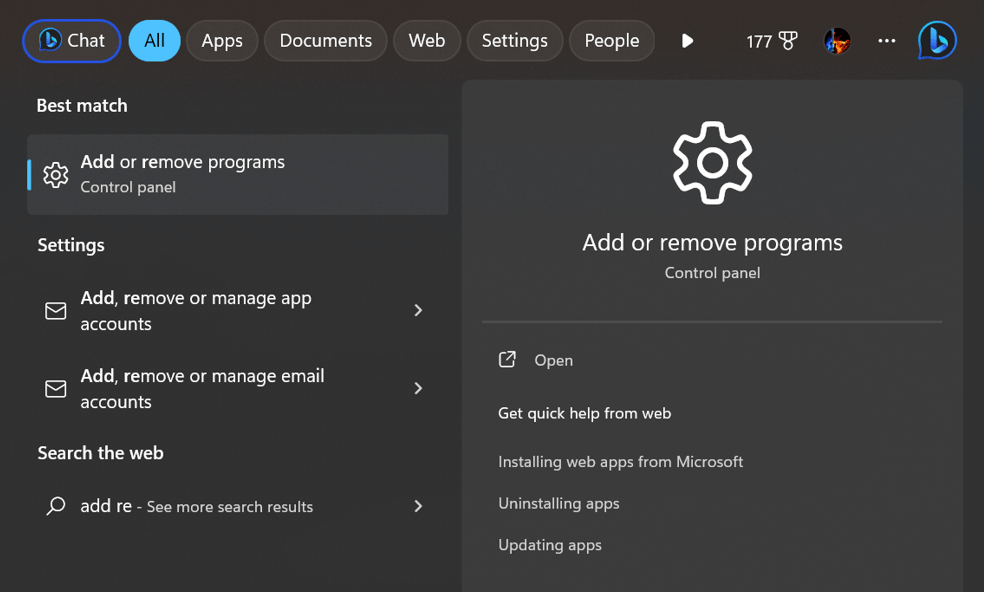Open Add or remove programs from preview pane
This screenshot has height=592, width=984.
[552, 360]
